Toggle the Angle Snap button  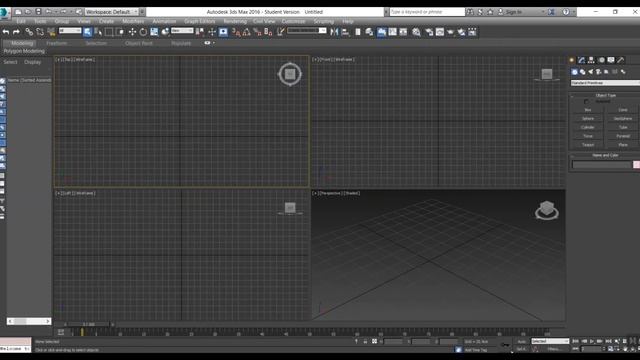pos(247,32)
